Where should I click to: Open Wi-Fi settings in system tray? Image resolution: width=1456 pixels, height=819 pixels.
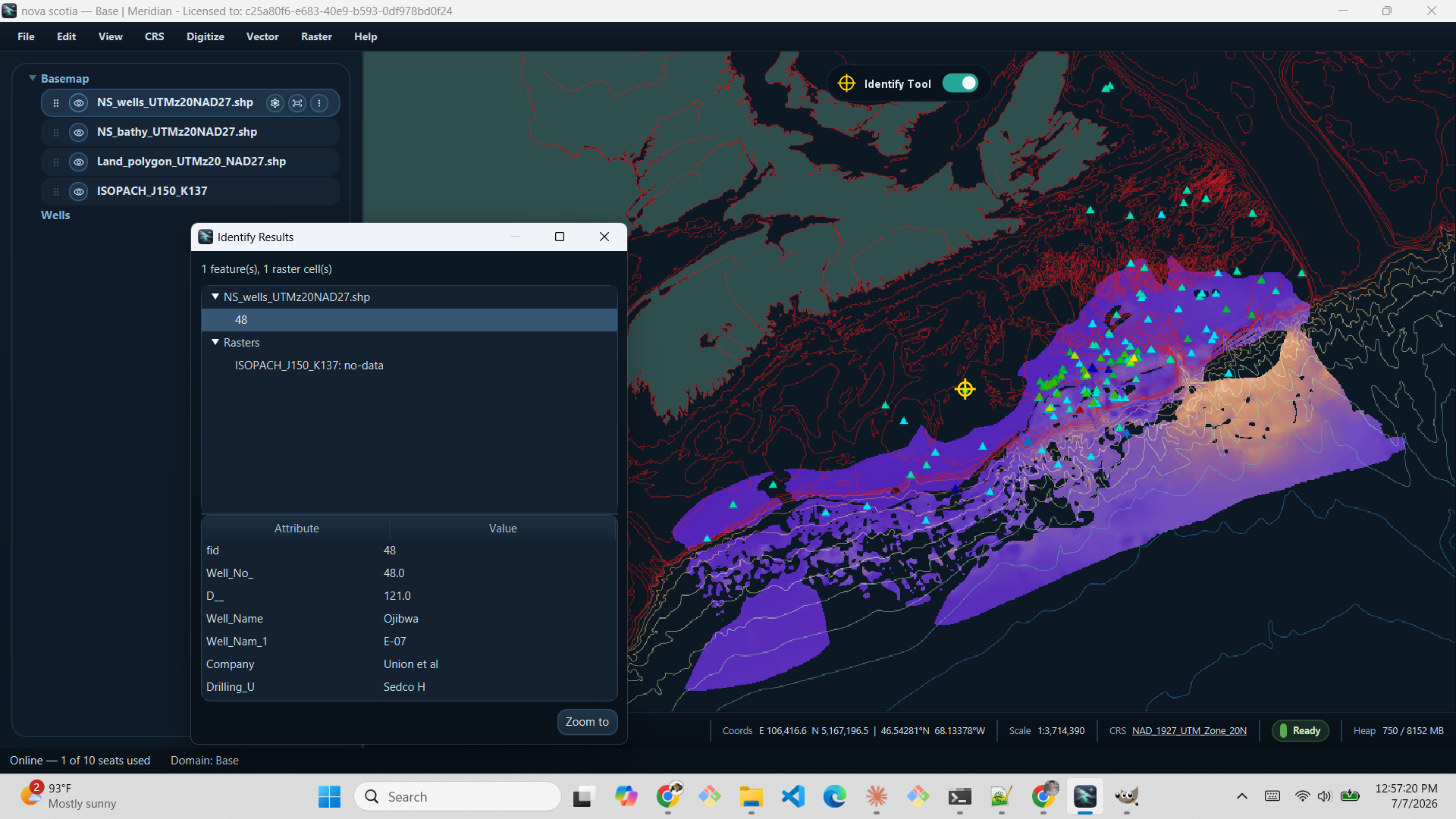click(x=1302, y=796)
